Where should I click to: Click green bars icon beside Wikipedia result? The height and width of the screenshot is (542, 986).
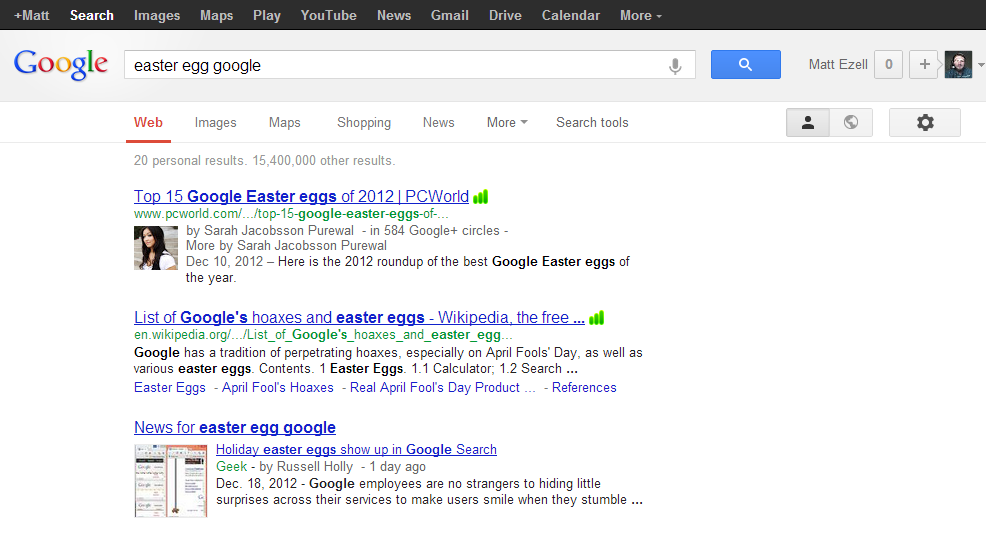click(597, 318)
